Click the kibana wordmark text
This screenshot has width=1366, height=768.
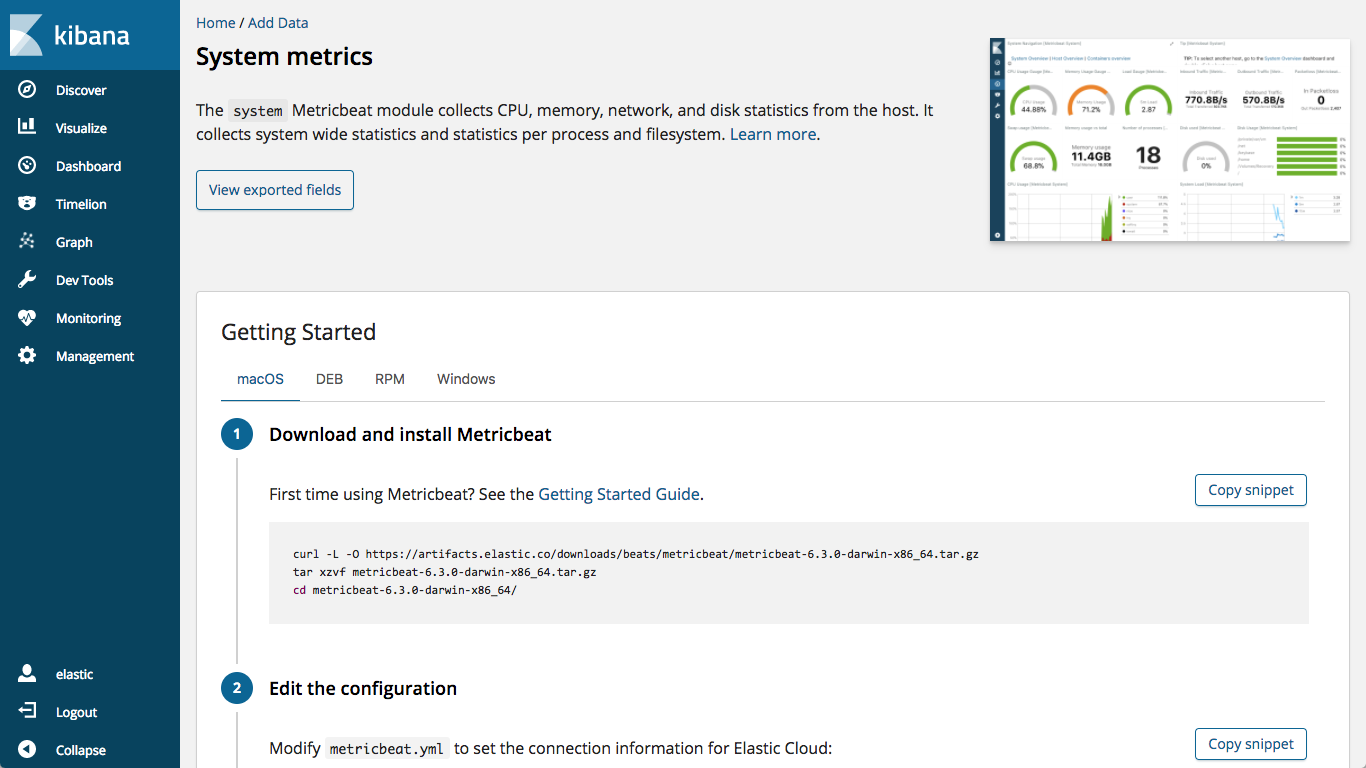[x=92, y=35]
